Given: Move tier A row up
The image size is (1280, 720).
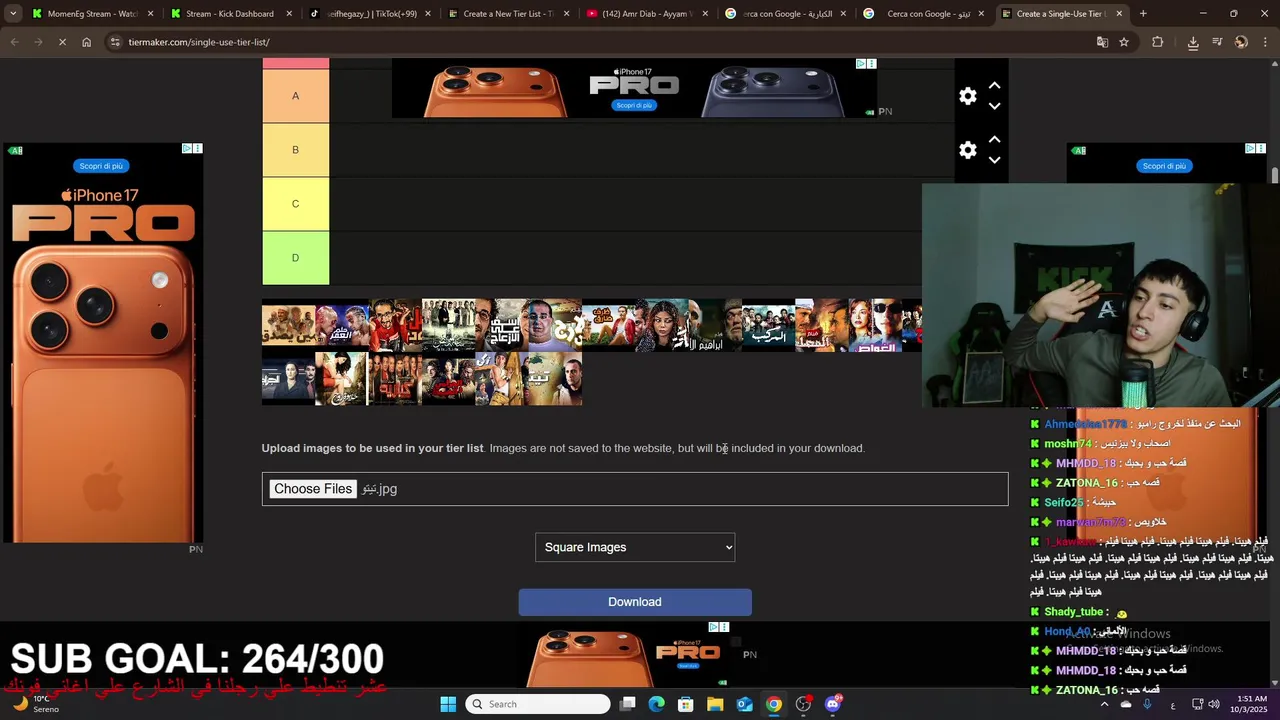Looking at the screenshot, I should [994, 86].
